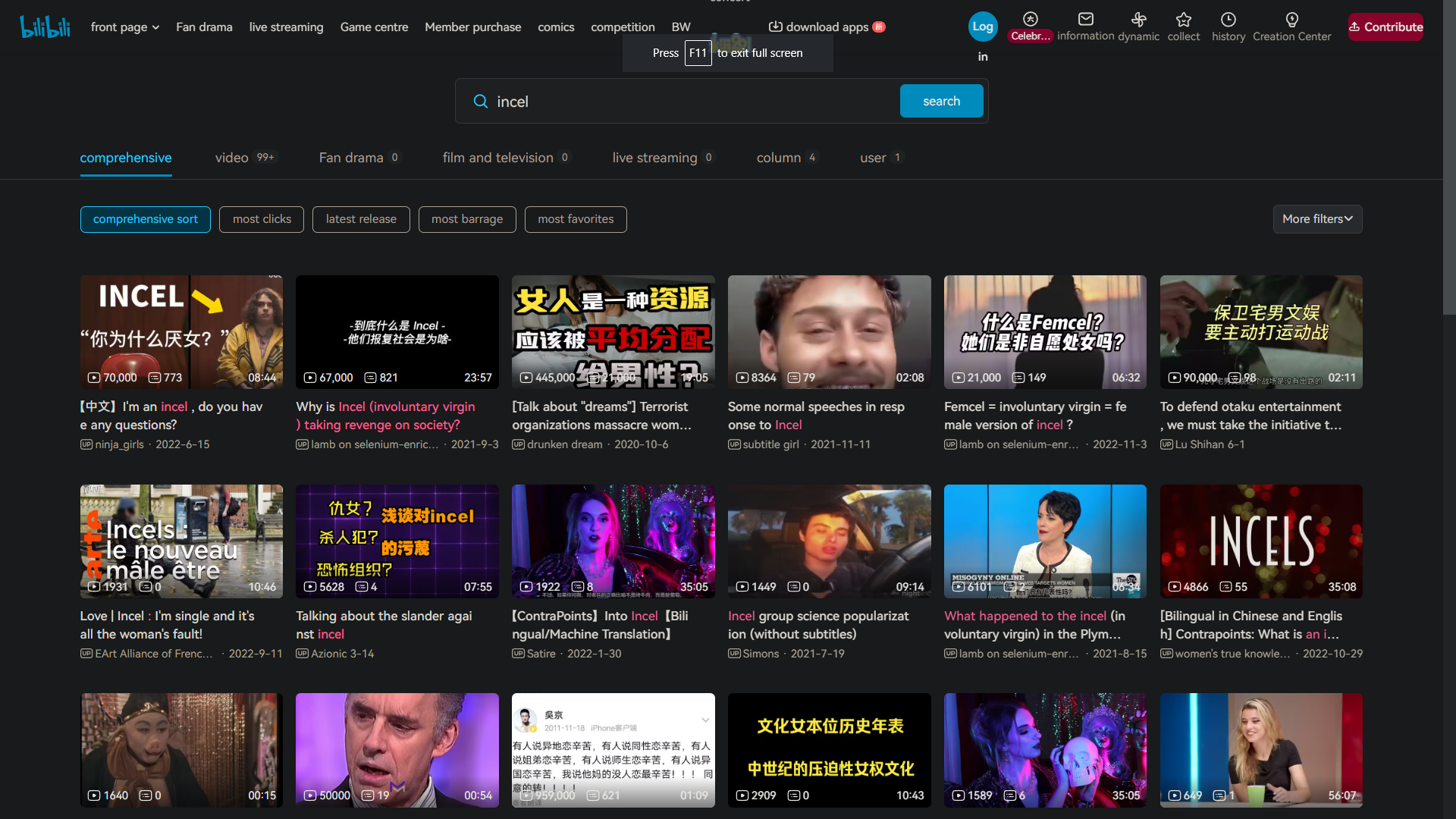Click the upload icon in Contribute
Image resolution: width=1456 pixels, height=819 pixels.
coord(1354,27)
